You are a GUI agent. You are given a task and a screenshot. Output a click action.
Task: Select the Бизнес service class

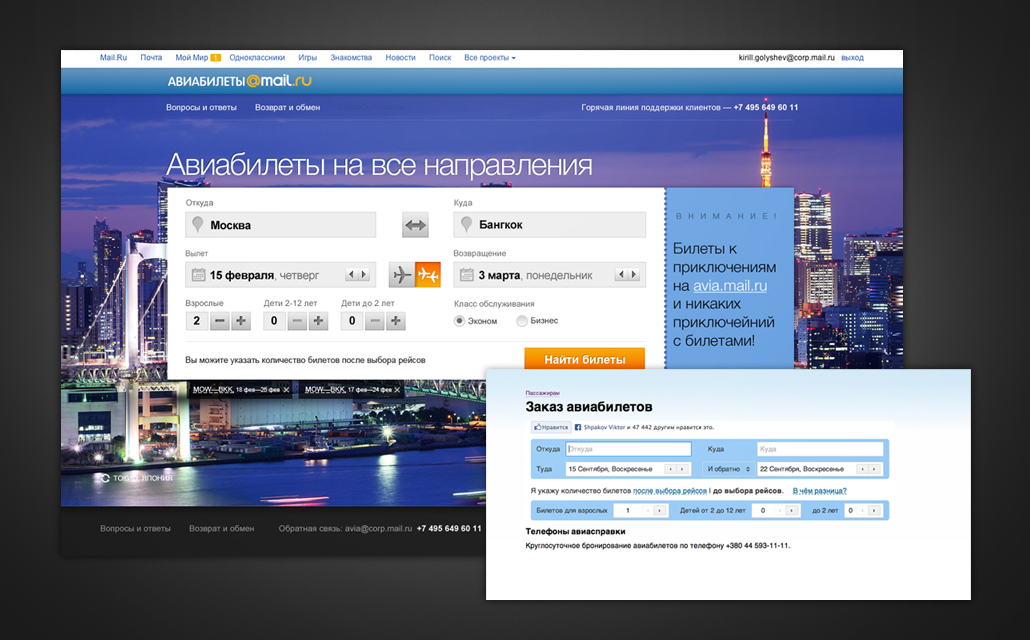(521, 320)
